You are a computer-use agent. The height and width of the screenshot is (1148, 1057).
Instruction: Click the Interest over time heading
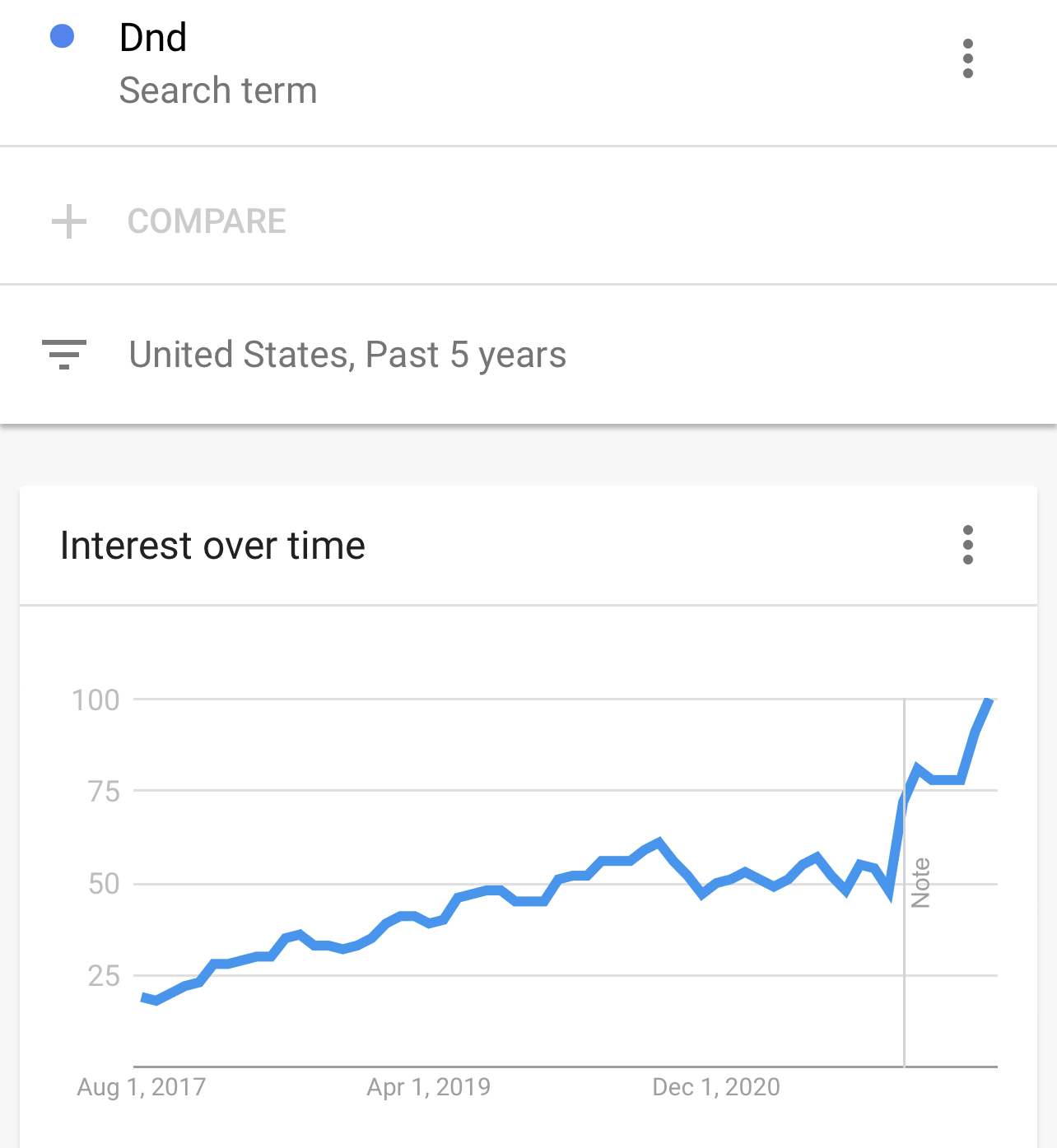pos(212,546)
